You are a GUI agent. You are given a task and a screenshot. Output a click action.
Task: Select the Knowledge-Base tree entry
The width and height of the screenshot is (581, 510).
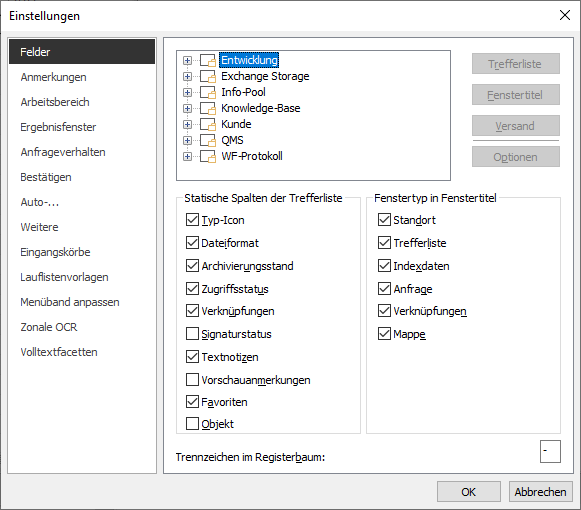[x=260, y=108]
